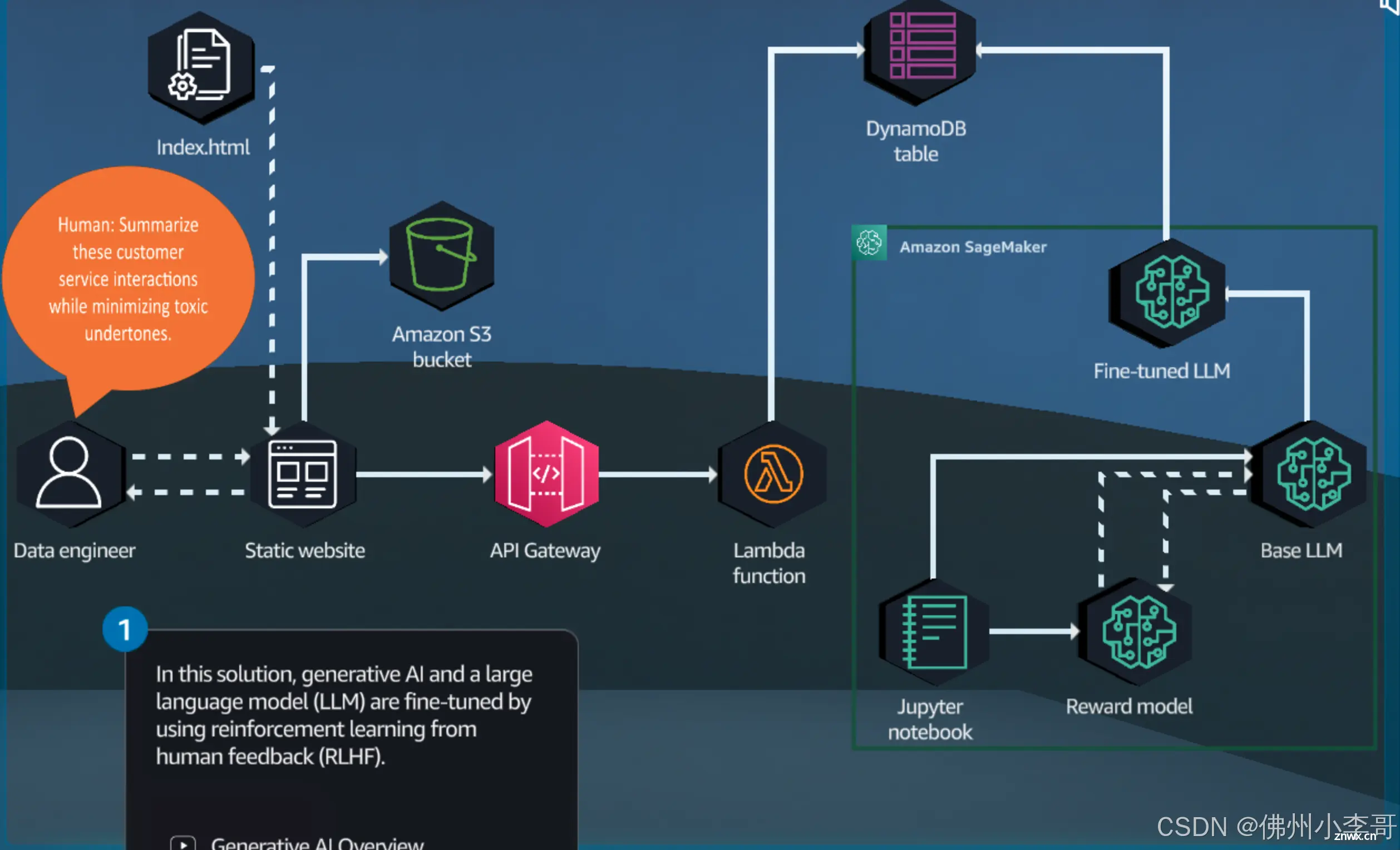Click the Fine-tuned LLM brain icon
This screenshot has height=850, width=1400.
(1168, 293)
